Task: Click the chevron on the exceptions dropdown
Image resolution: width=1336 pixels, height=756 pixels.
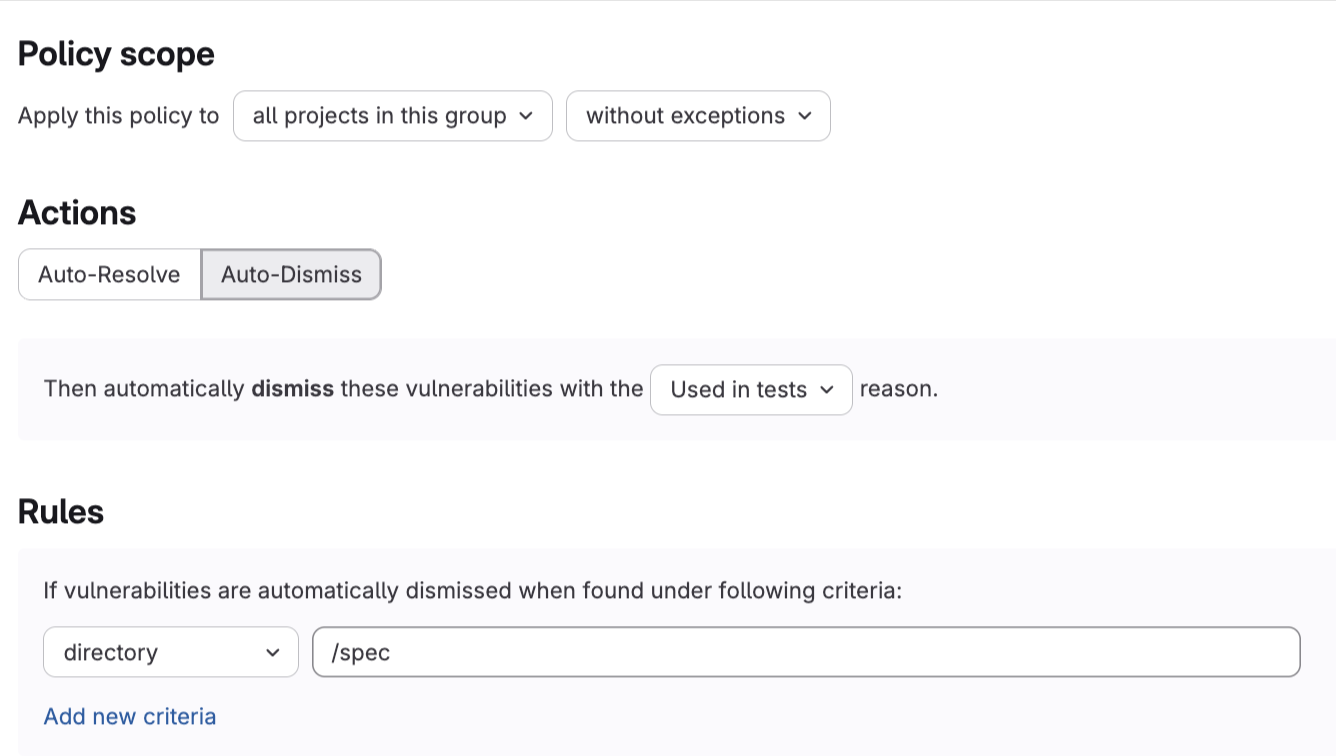Action: tap(806, 116)
